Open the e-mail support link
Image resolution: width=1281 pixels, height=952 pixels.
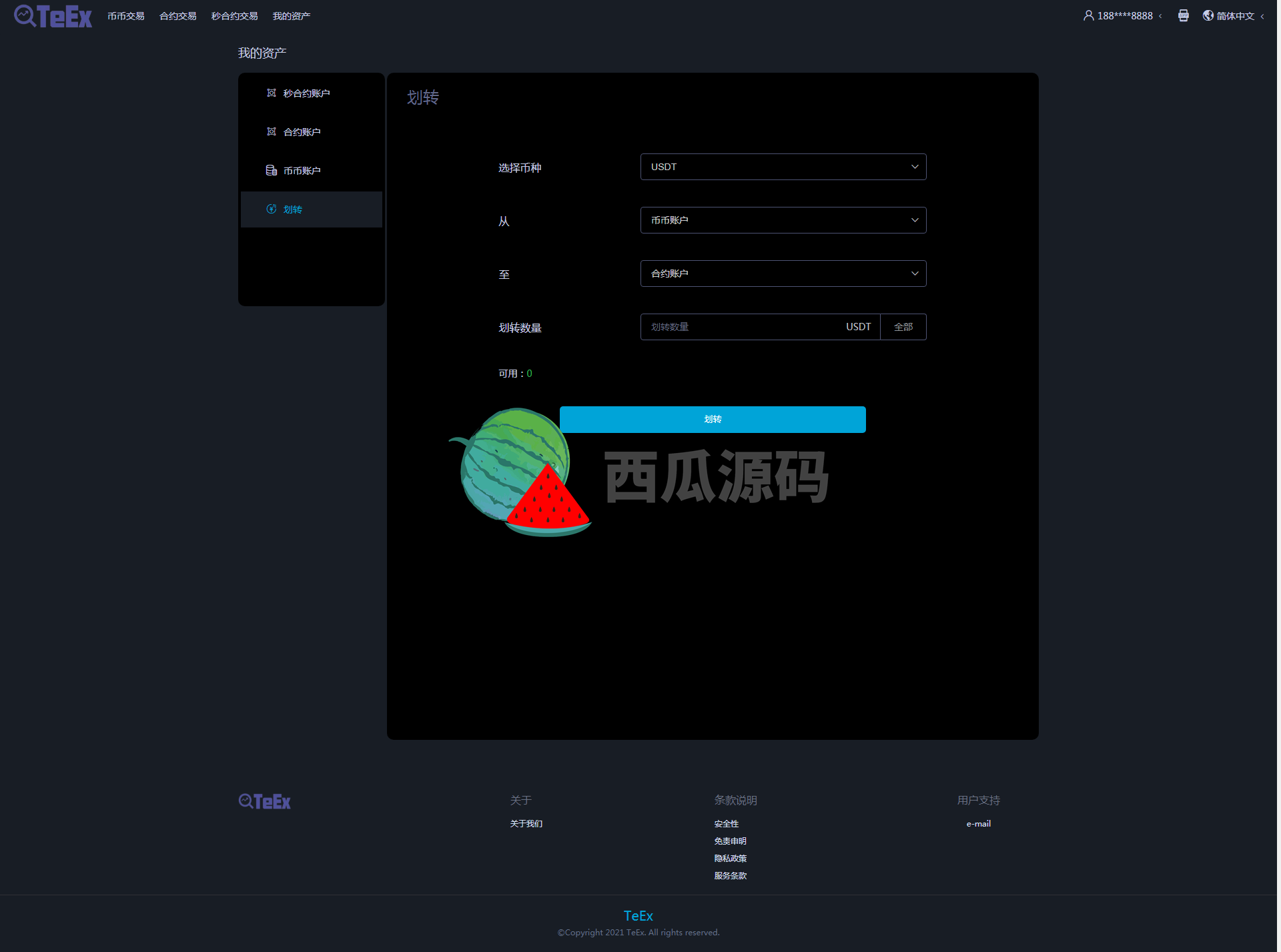click(x=979, y=824)
